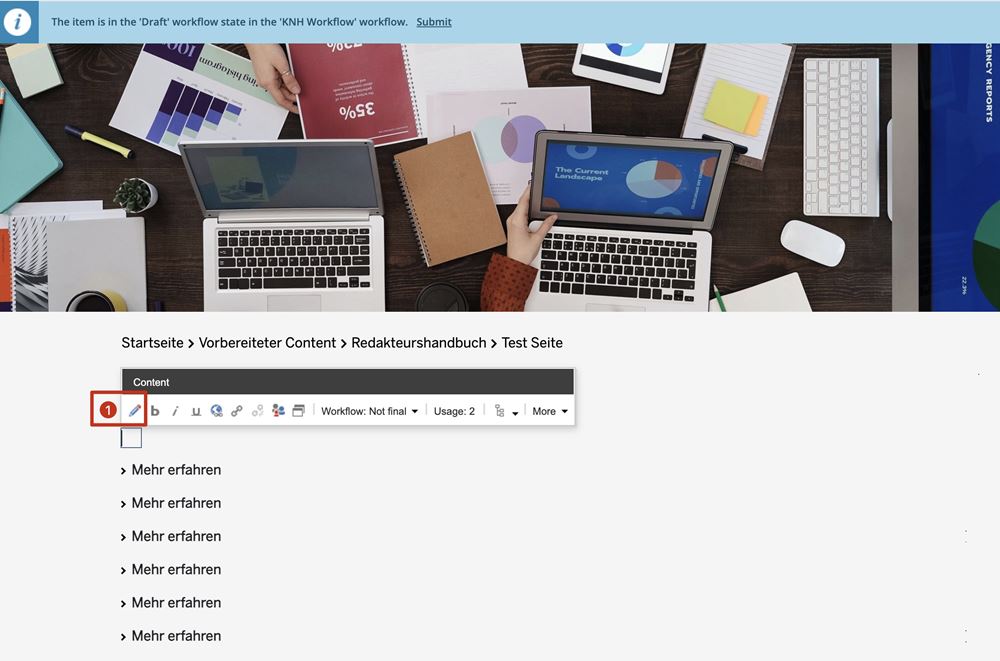Click the two-person users icon
This screenshot has height=661, width=1000.
(278, 411)
